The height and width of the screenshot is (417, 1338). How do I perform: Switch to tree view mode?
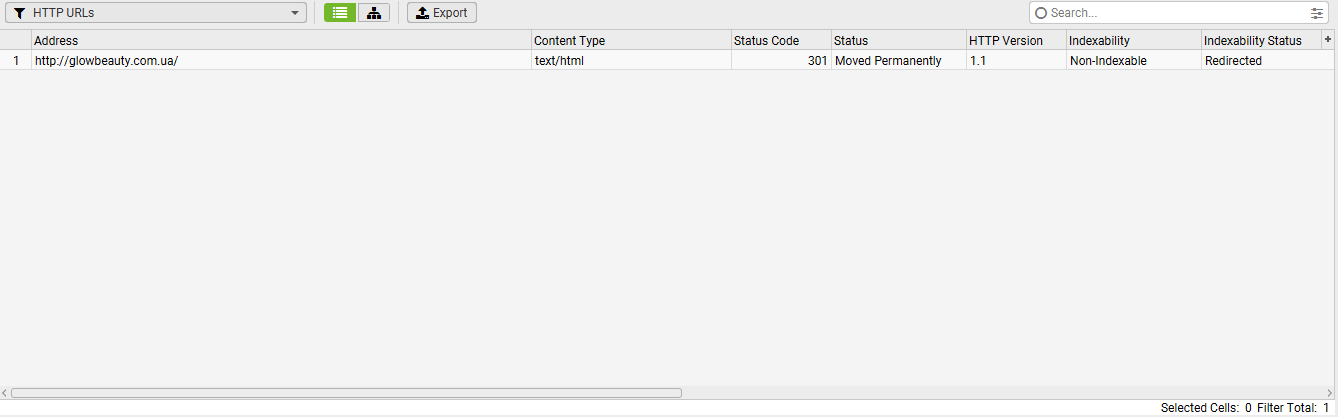pos(374,13)
